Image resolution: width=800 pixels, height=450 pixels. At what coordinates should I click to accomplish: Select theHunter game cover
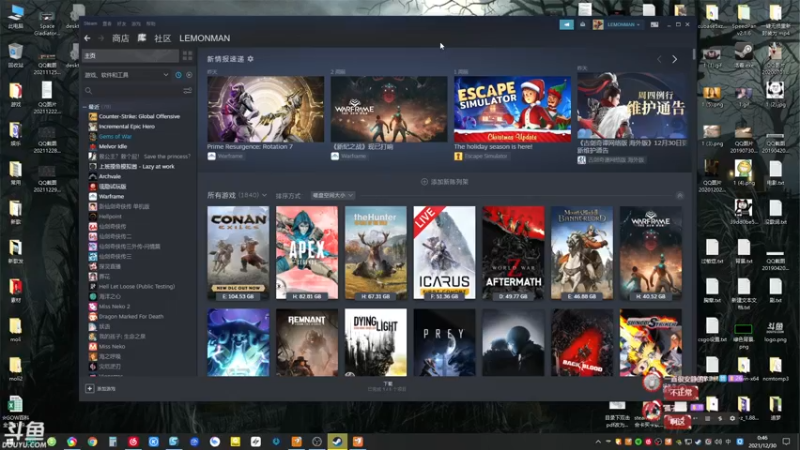pyautogui.click(x=376, y=253)
